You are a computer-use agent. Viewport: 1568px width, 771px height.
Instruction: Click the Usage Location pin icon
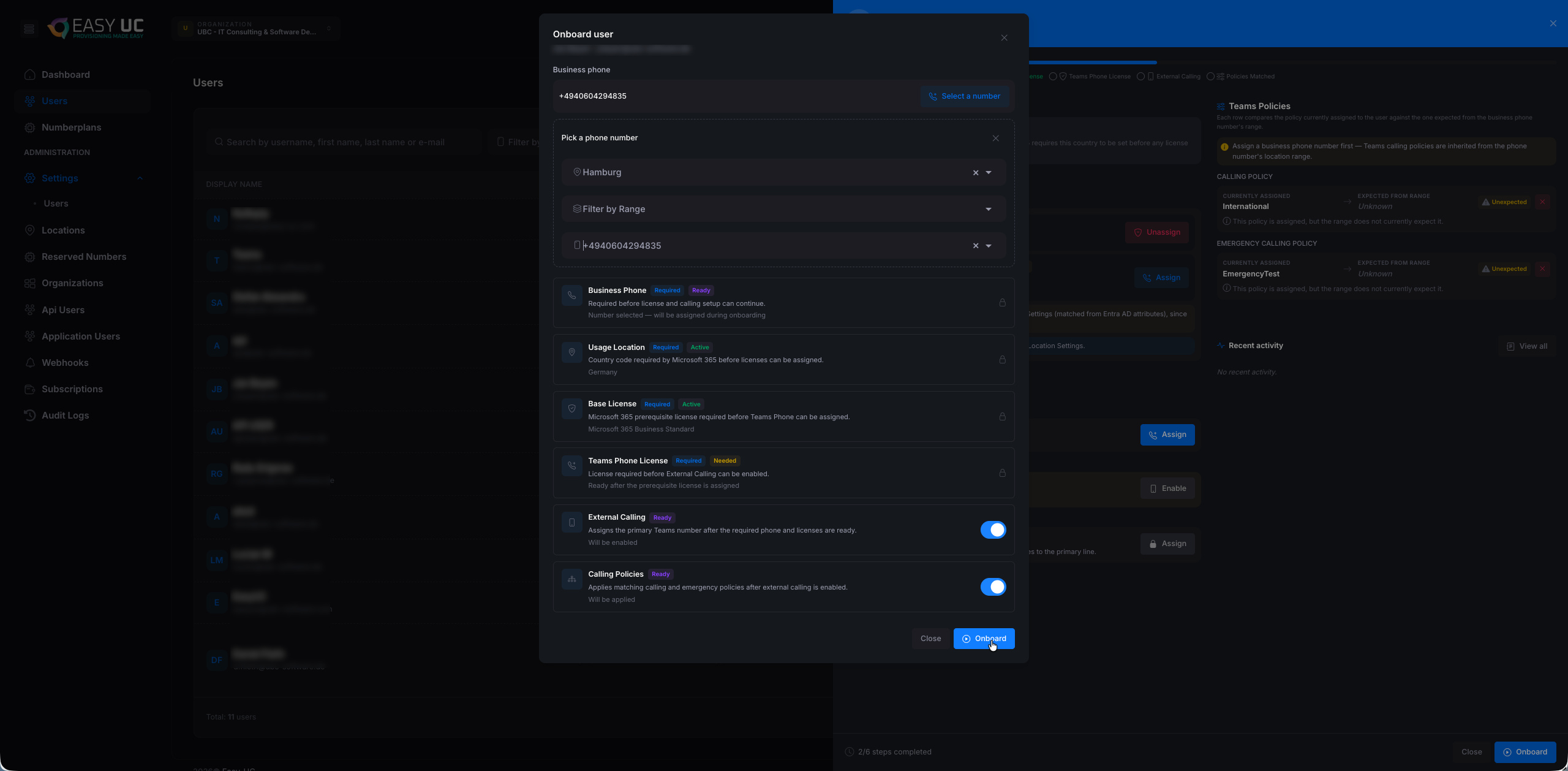571,352
